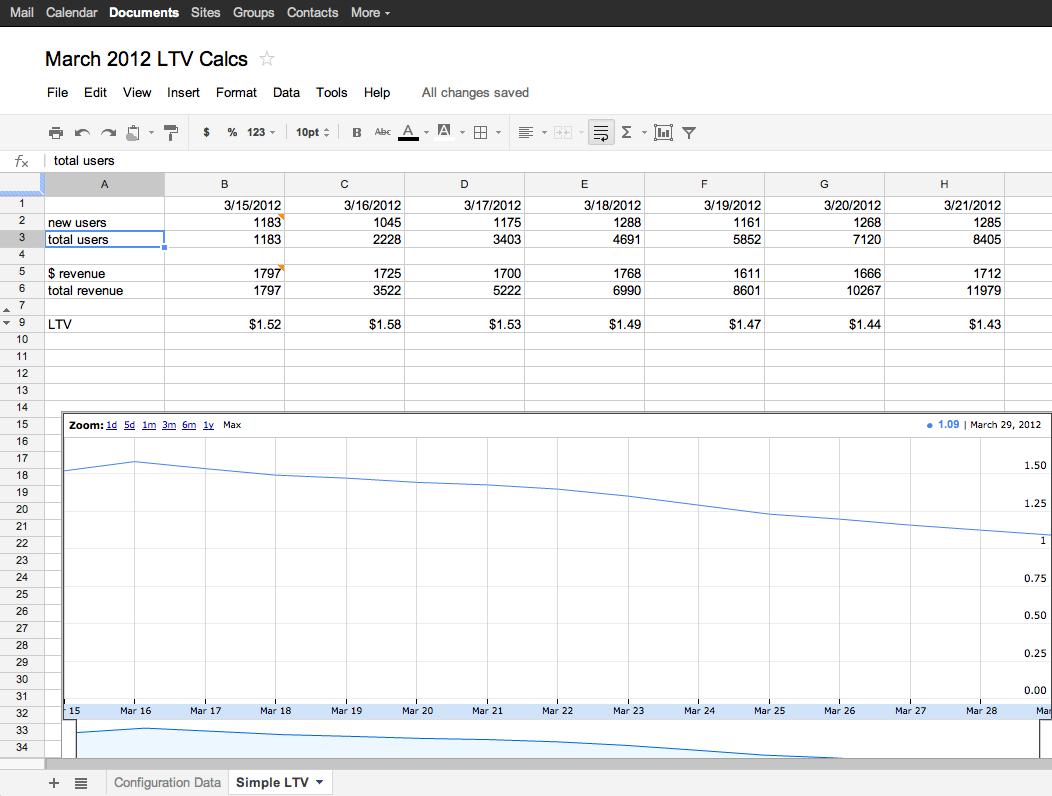
Task: Open the Tools menu
Action: click(x=331, y=93)
